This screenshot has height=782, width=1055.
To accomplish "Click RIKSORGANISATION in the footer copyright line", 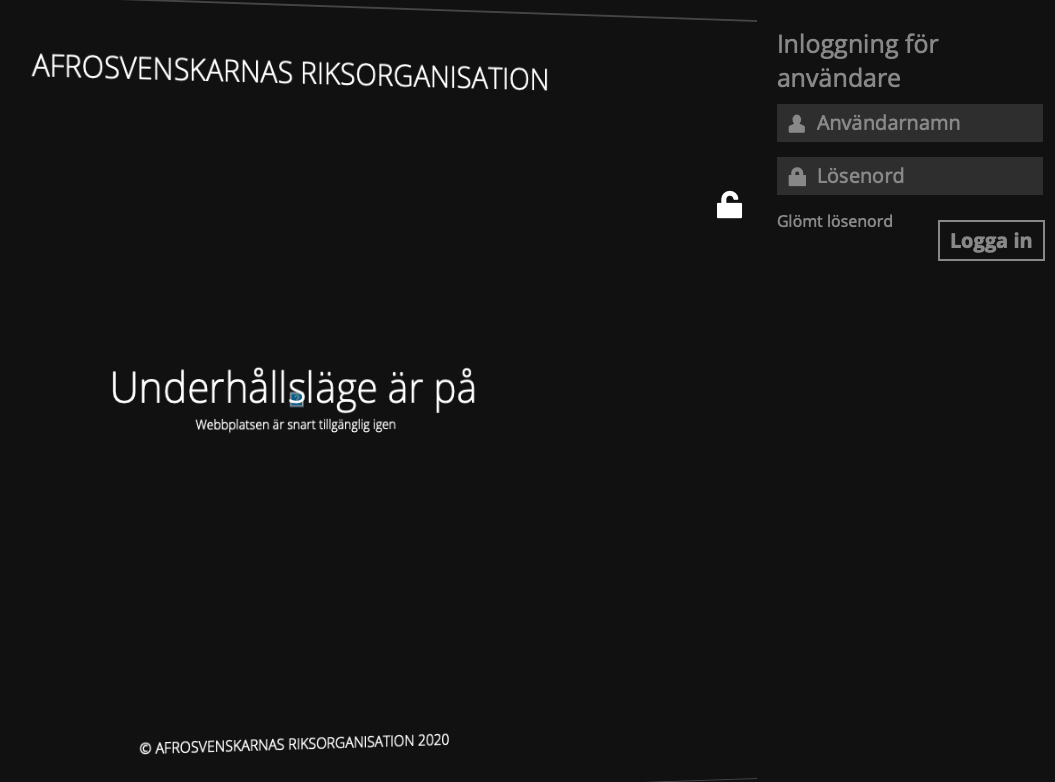I will 350,743.
